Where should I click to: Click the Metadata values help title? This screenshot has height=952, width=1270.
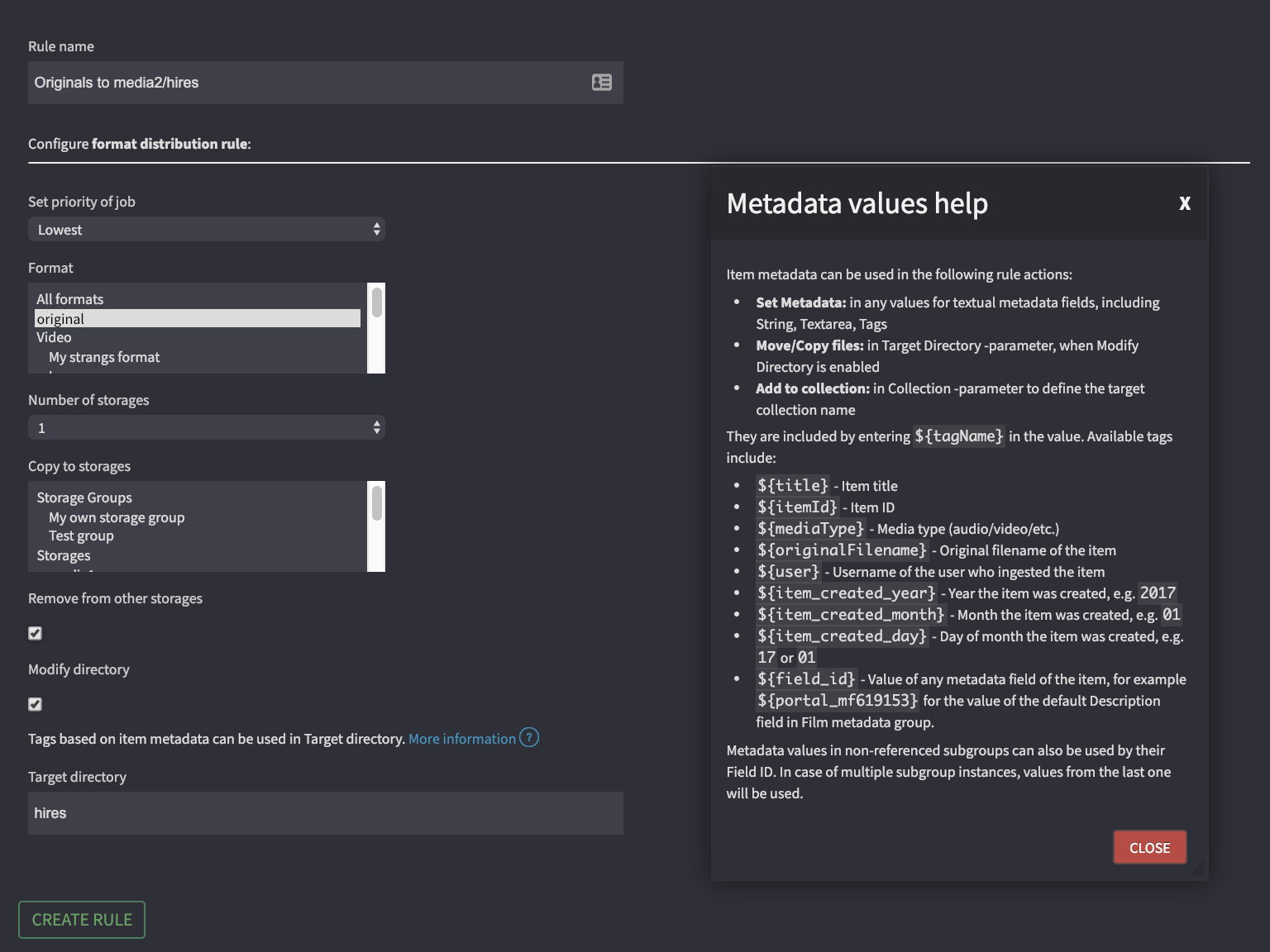pos(857,203)
